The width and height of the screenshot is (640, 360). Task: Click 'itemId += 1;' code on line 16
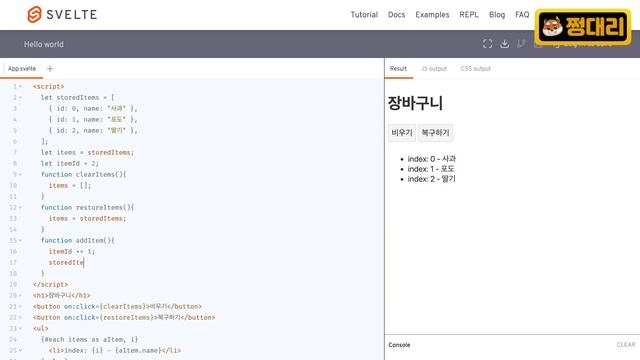coord(71,251)
